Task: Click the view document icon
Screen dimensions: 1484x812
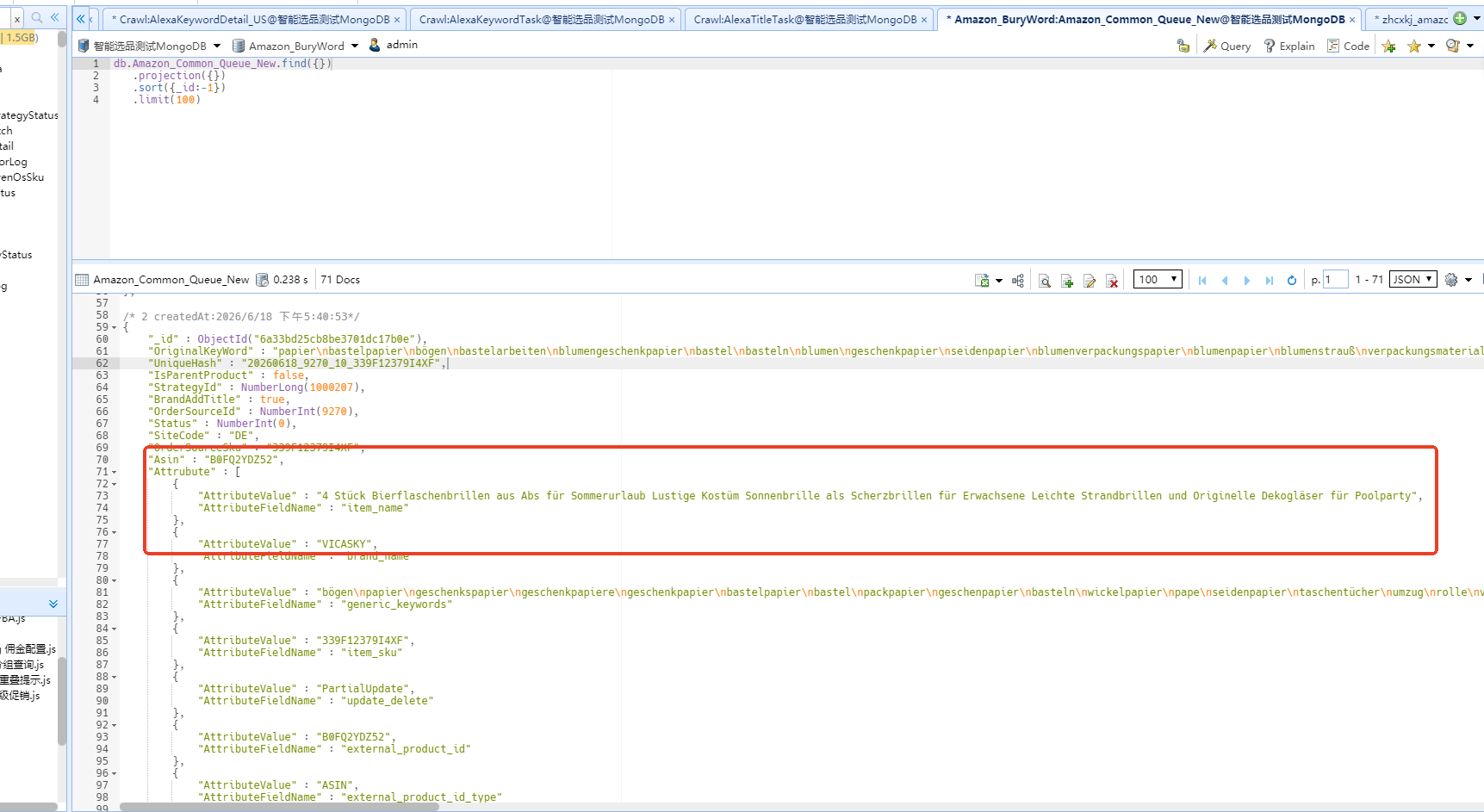Action: (1045, 280)
